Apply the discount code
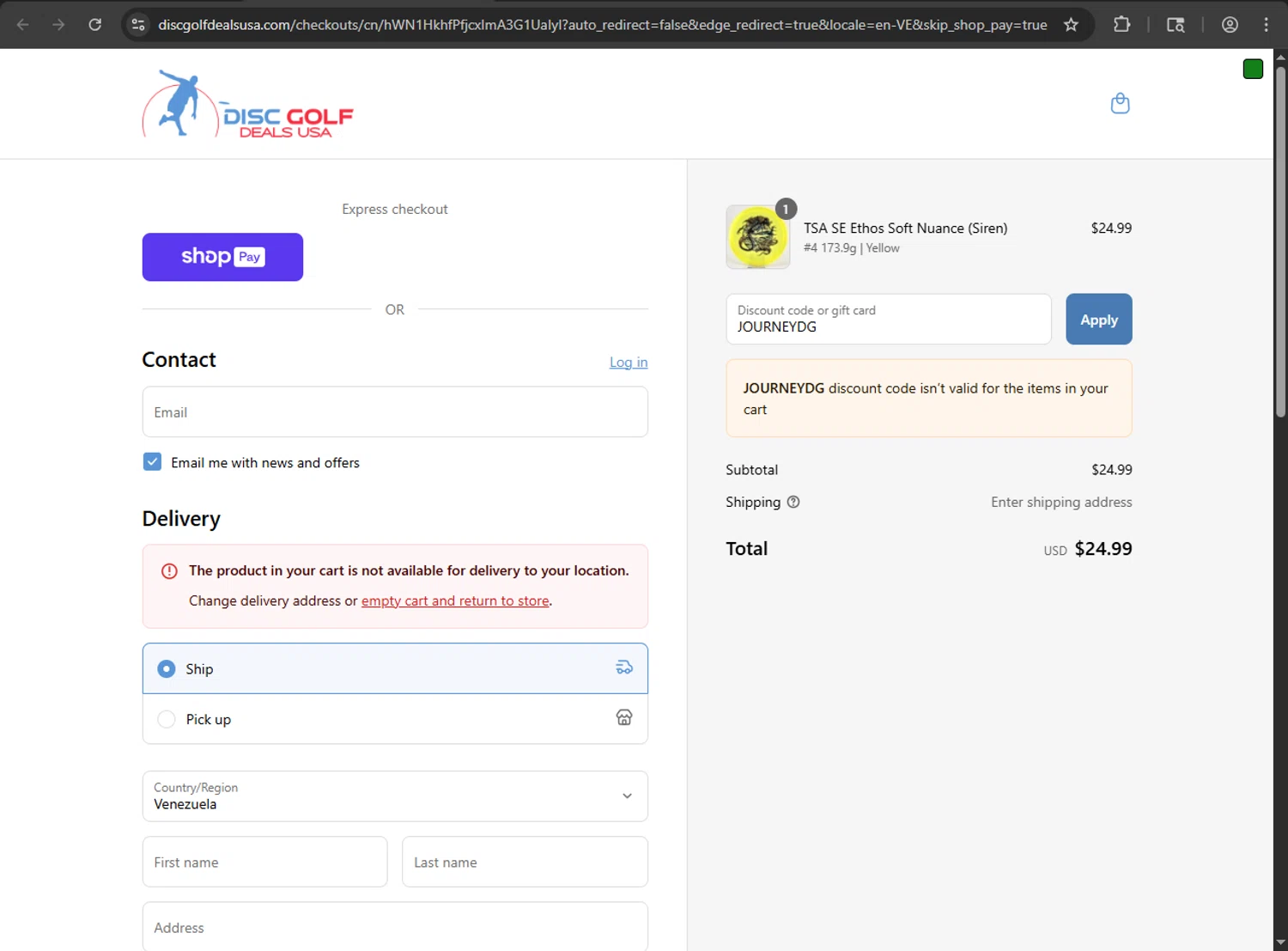The height and width of the screenshot is (951, 1288). tap(1099, 320)
